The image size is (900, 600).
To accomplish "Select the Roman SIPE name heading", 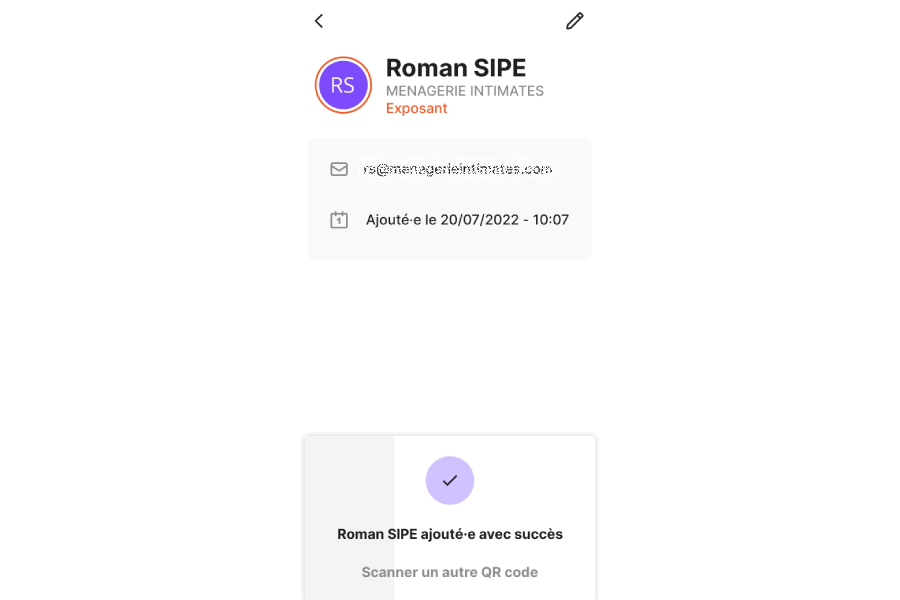I will tap(456, 68).
